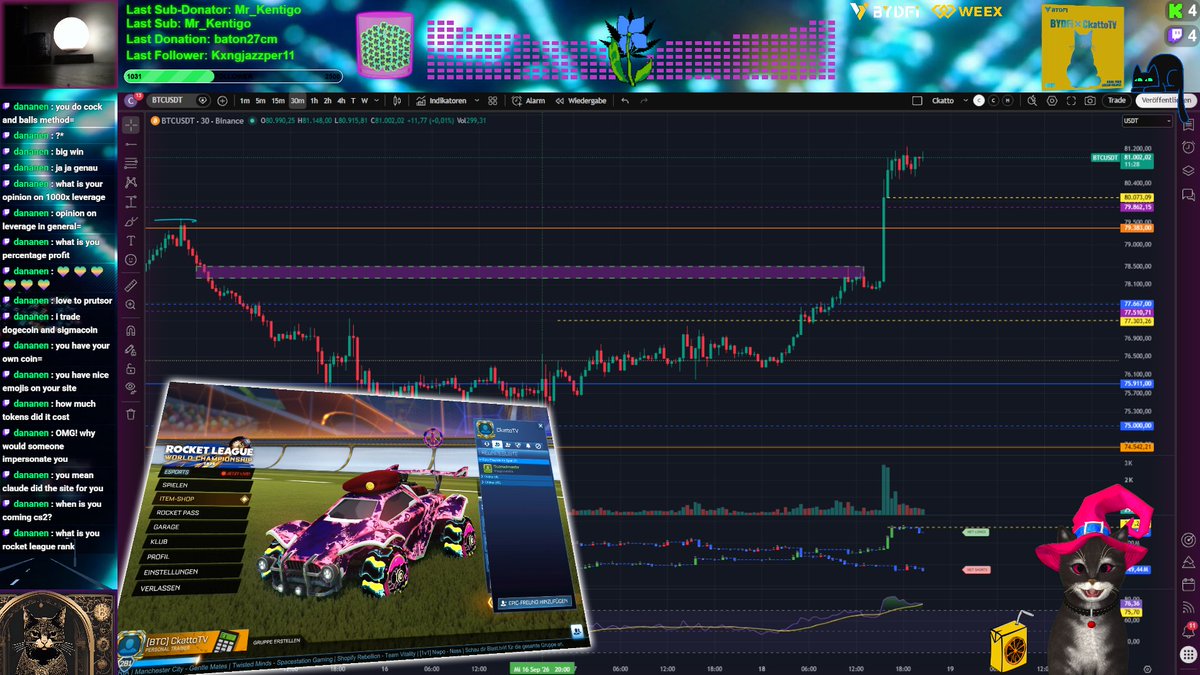Take a chart snapshot with camera icon

[1090, 101]
